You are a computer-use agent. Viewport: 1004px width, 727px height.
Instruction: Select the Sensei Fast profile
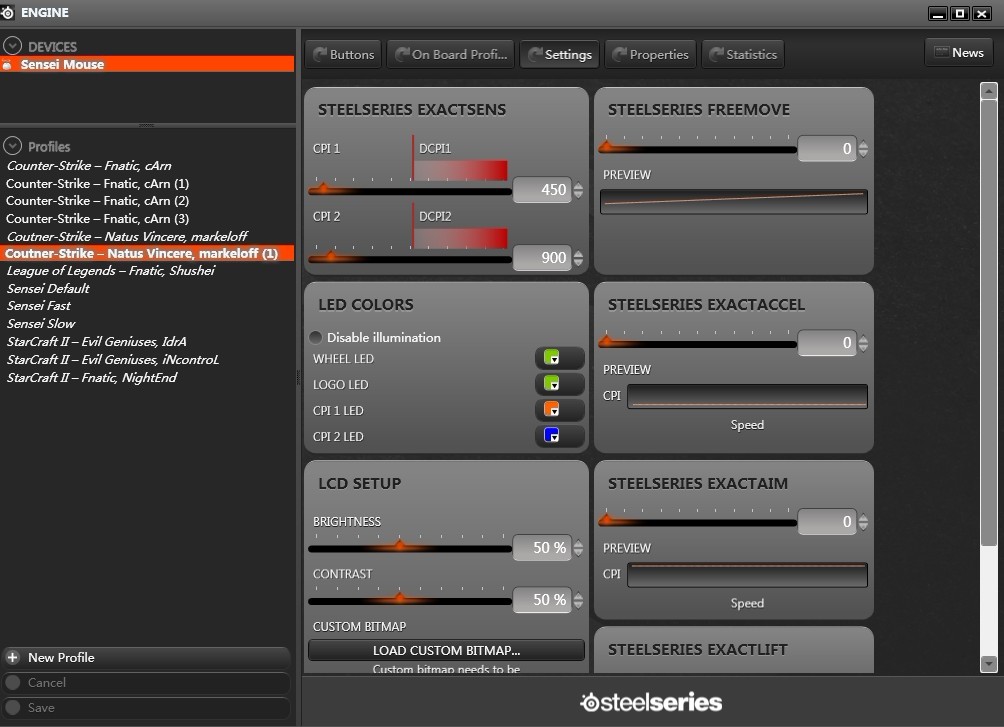(38, 306)
